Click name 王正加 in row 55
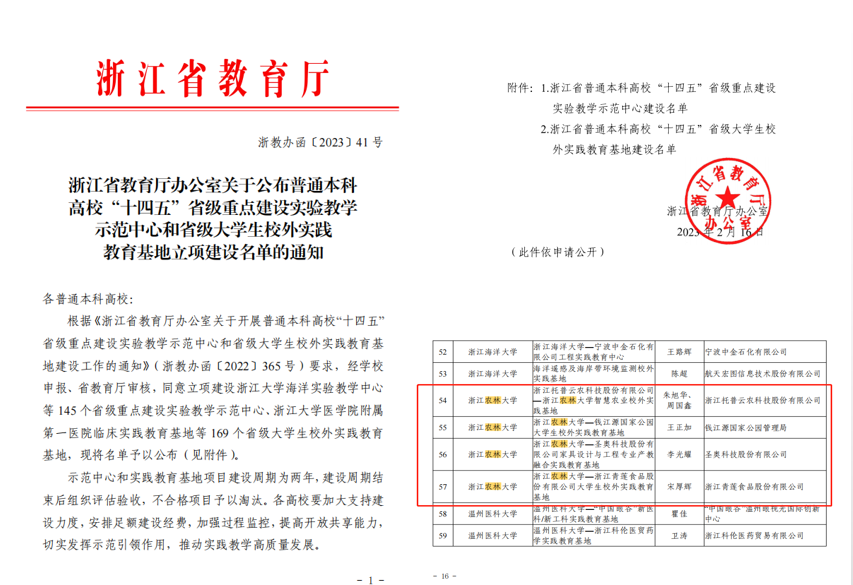853x585 pixels. [x=678, y=427]
